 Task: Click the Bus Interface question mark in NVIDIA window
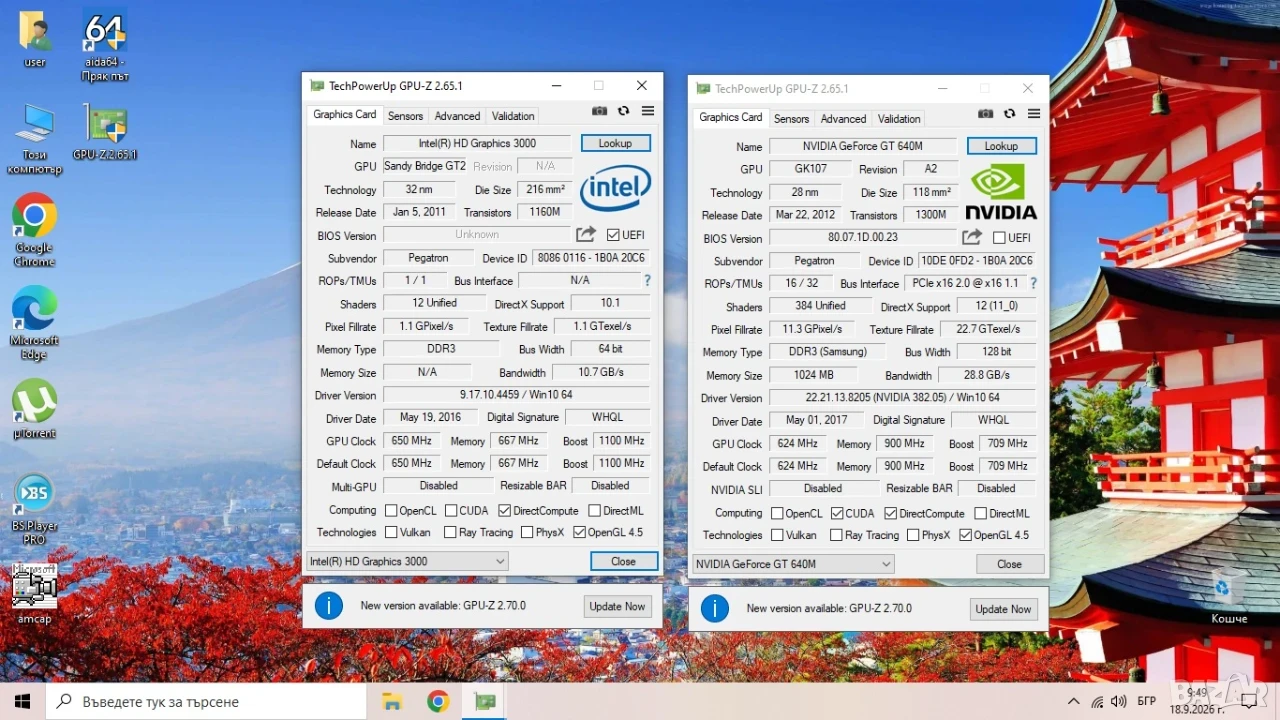(x=1033, y=283)
